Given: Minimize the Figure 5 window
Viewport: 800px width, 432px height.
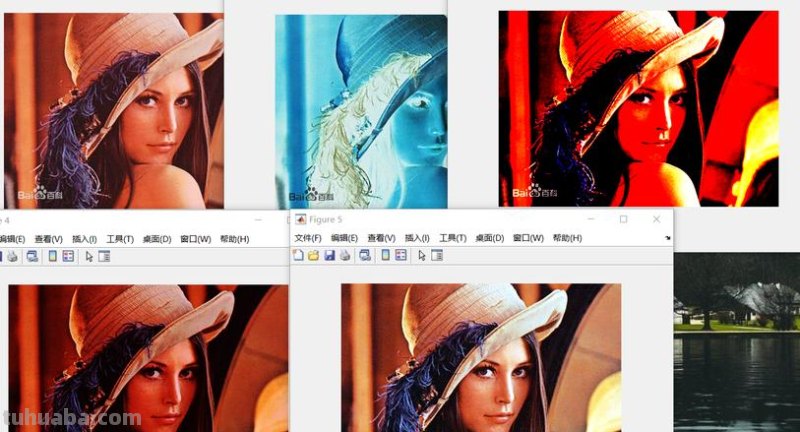Looking at the screenshot, I should [x=591, y=219].
